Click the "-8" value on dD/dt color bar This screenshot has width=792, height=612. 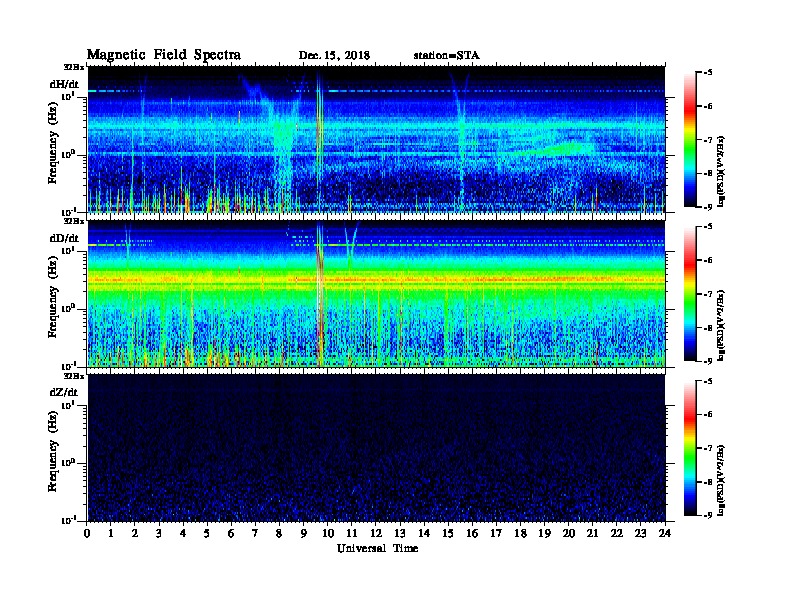[x=708, y=328]
